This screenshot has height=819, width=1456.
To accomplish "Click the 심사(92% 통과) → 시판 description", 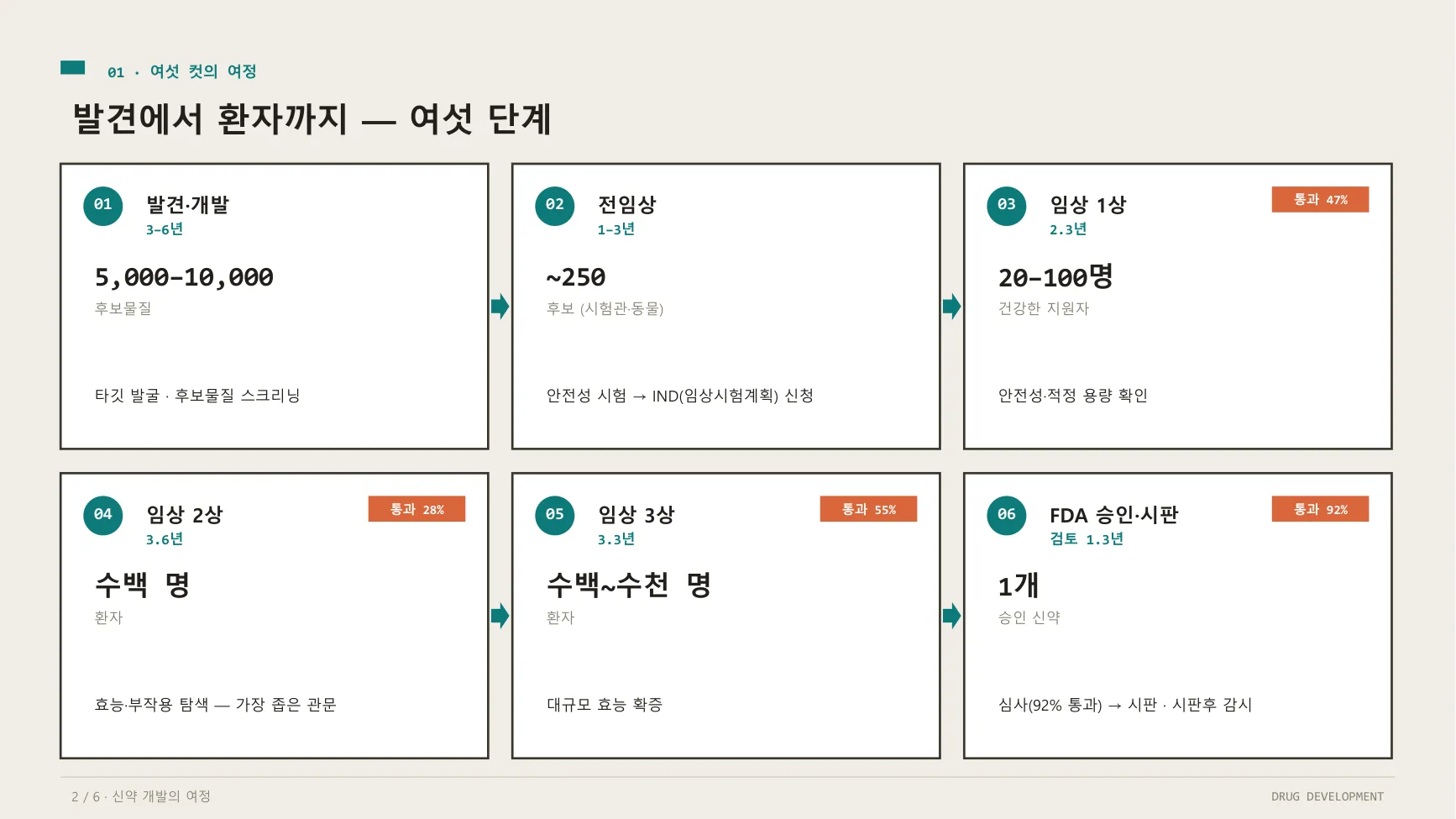I will [x=1125, y=705].
